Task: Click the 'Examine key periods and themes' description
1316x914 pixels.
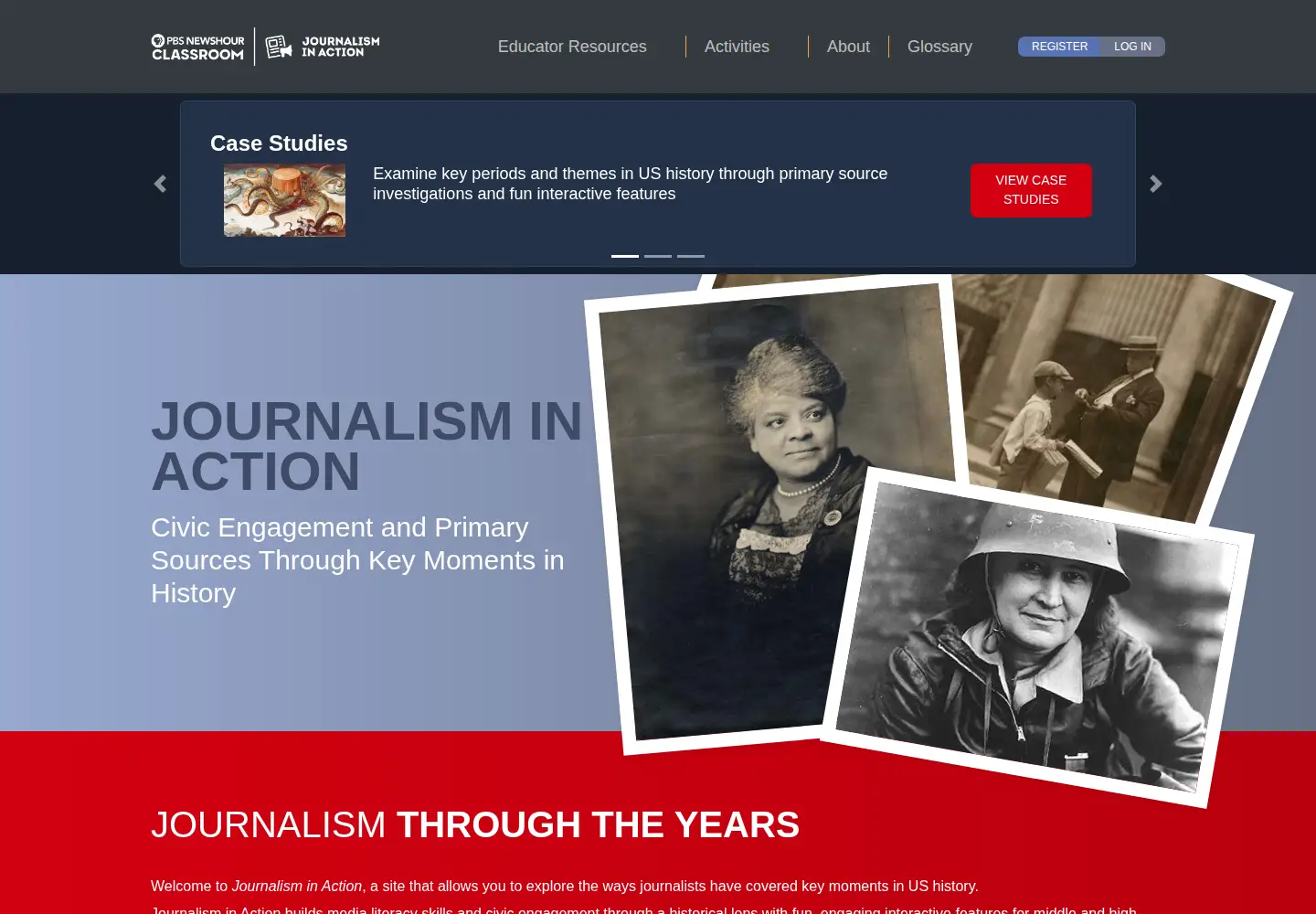Action: [x=630, y=184]
